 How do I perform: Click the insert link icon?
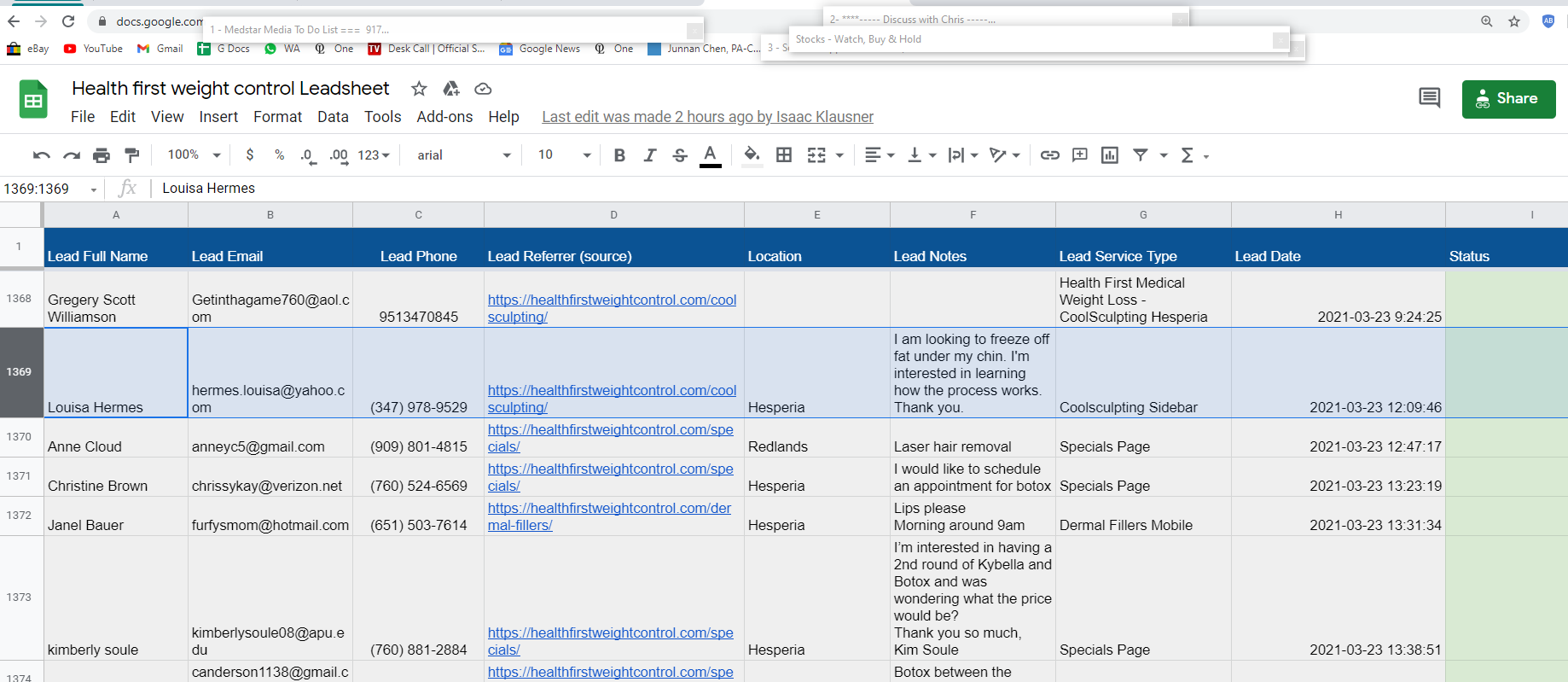coord(1050,155)
